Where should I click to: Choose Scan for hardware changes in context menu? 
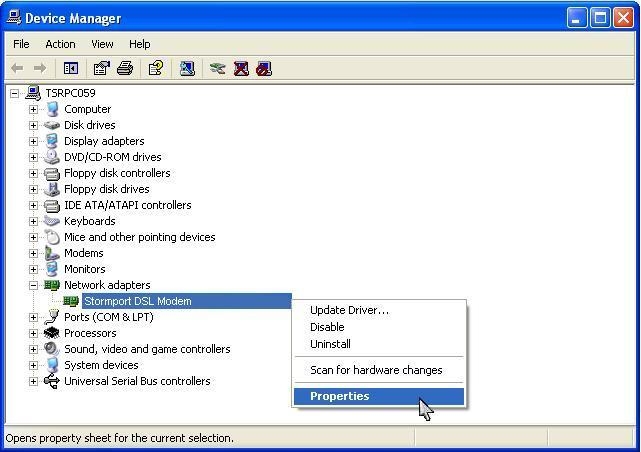point(379,370)
